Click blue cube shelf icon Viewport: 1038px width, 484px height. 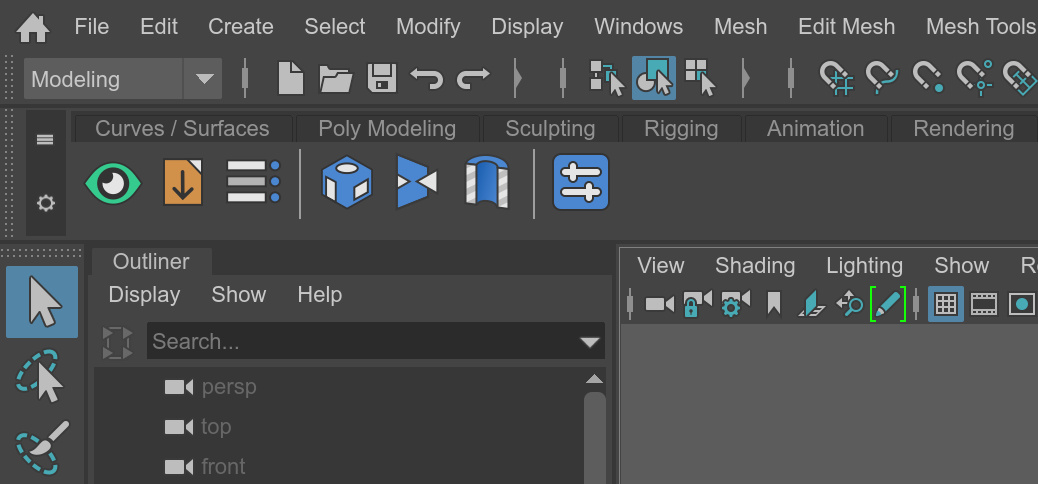coord(347,182)
